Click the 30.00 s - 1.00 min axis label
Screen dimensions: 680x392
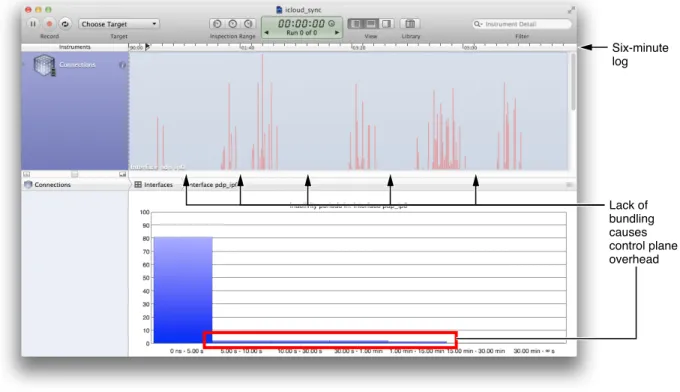tap(358, 351)
